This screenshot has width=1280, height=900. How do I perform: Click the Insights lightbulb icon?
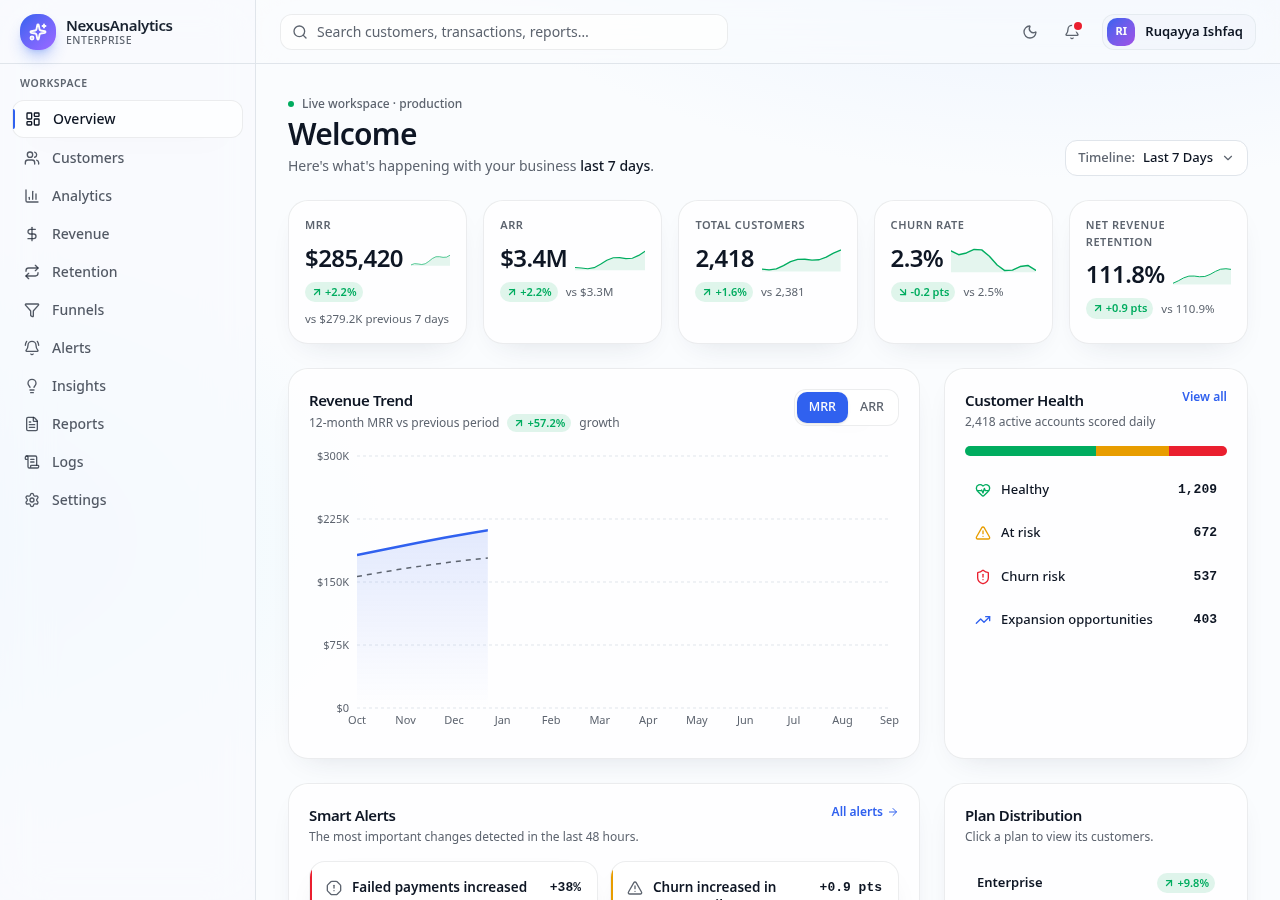pyautogui.click(x=32, y=386)
